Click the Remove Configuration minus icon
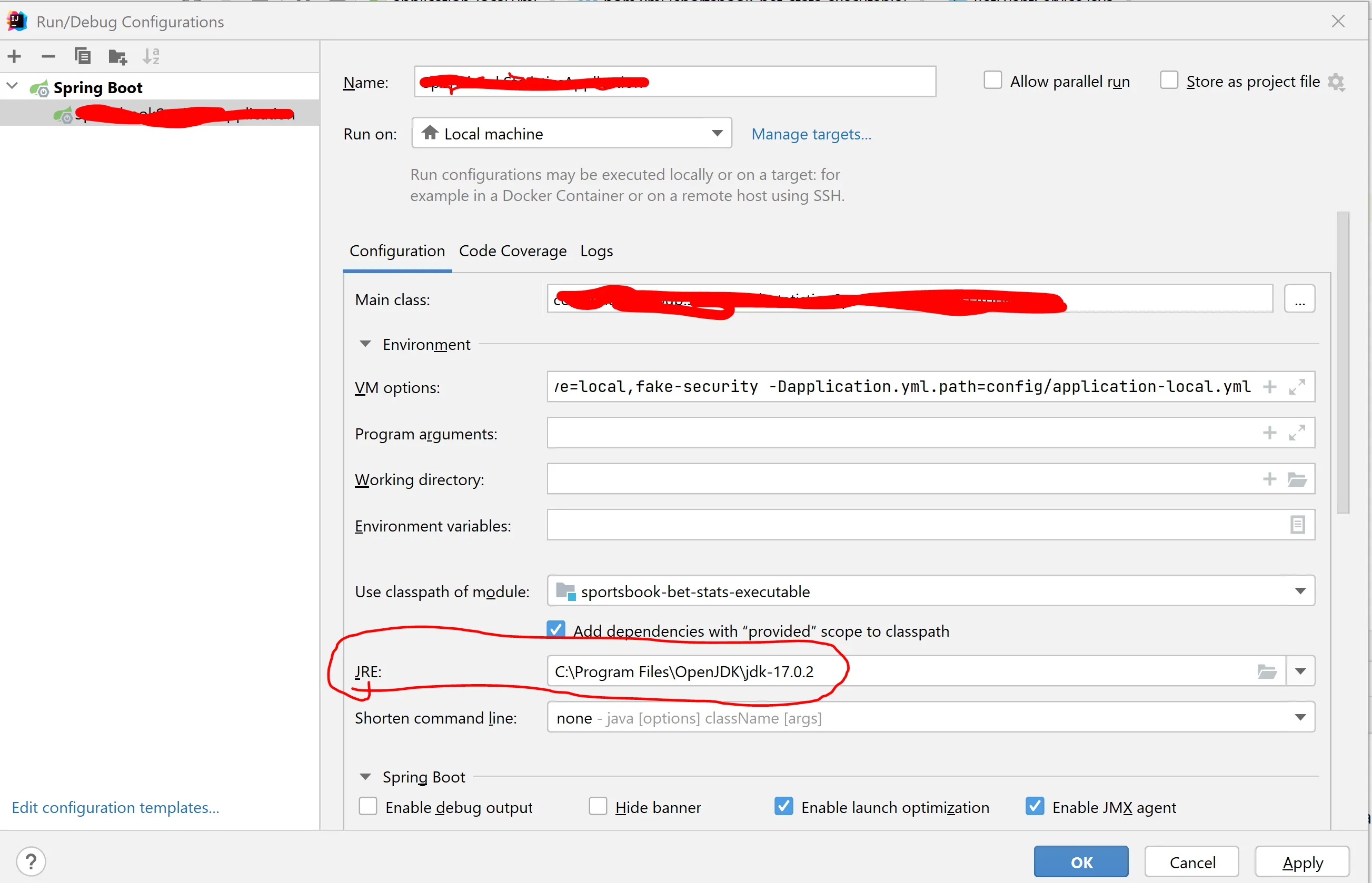 (x=48, y=56)
